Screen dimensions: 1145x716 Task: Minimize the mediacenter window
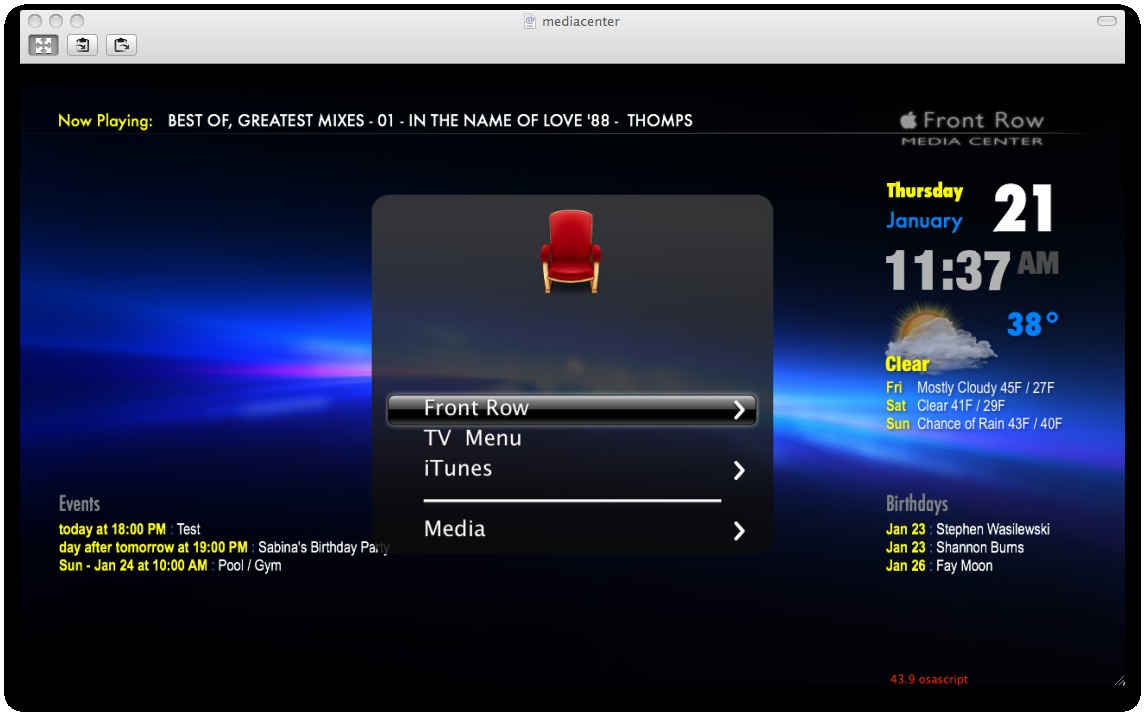55,21
